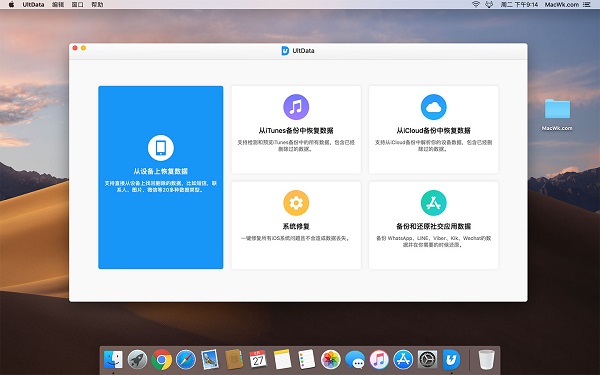The height and width of the screenshot is (375, 600).
Task: Open Contacts book in the Dock
Action: [234, 359]
